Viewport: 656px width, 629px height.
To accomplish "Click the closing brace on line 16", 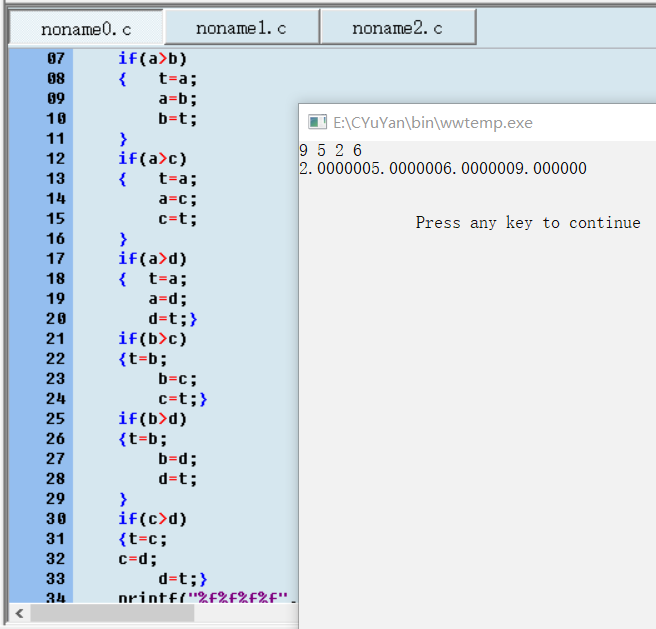I will pyautogui.click(x=123, y=239).
